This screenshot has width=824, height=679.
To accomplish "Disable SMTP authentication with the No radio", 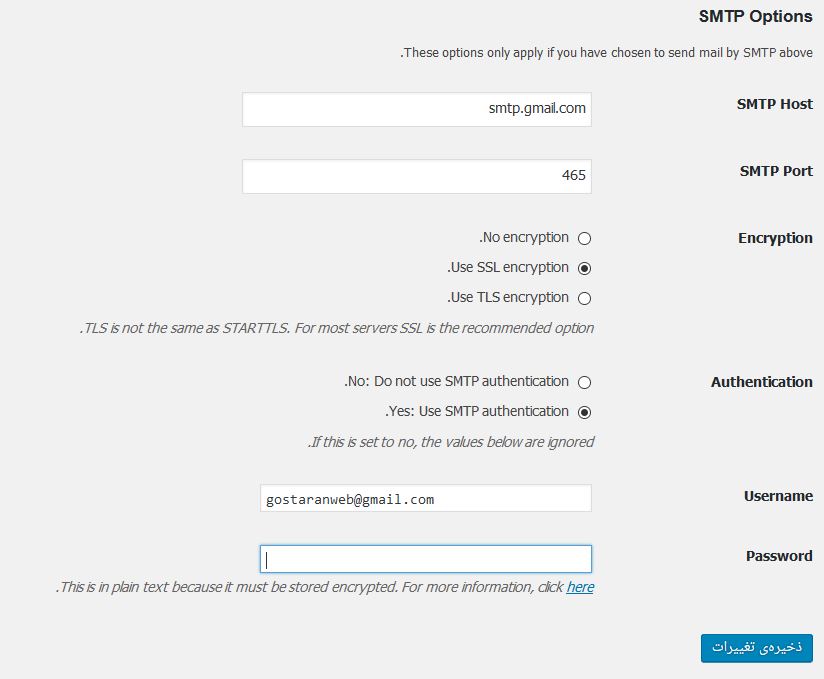I will [x=585, y=382].
